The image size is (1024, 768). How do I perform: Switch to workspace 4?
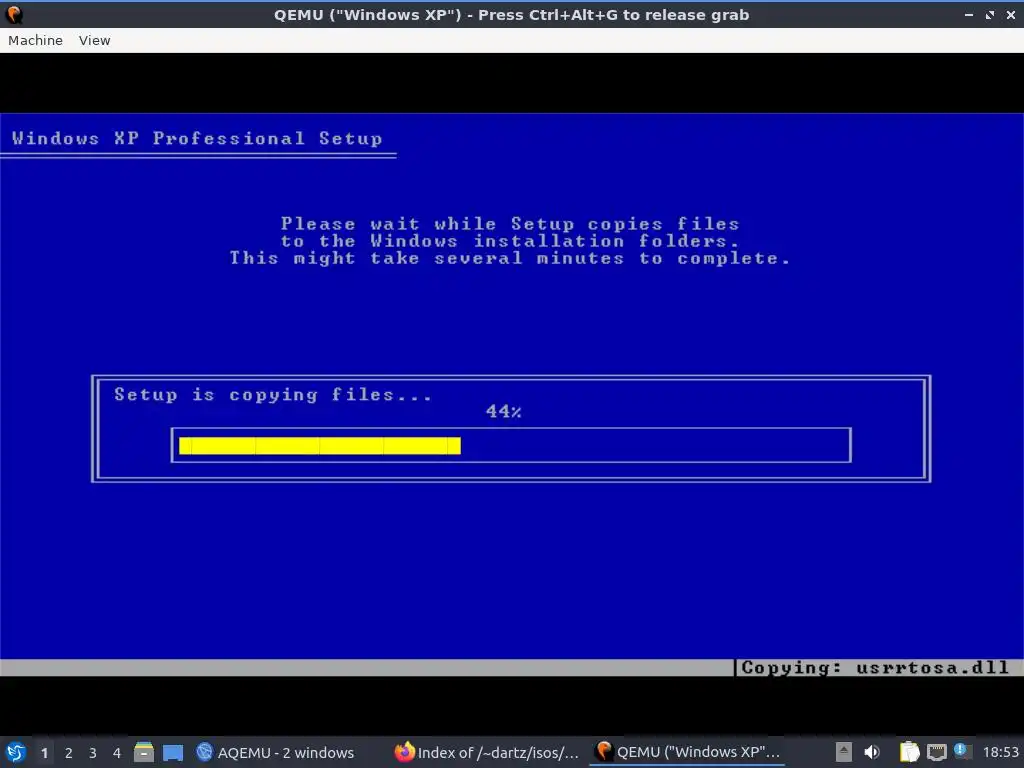pos(117,753)
